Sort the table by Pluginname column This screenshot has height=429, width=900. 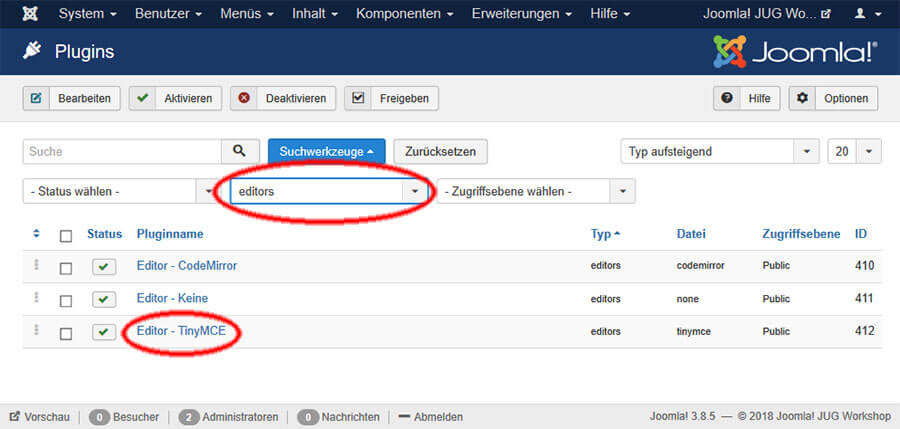click(x=170, y=234)
